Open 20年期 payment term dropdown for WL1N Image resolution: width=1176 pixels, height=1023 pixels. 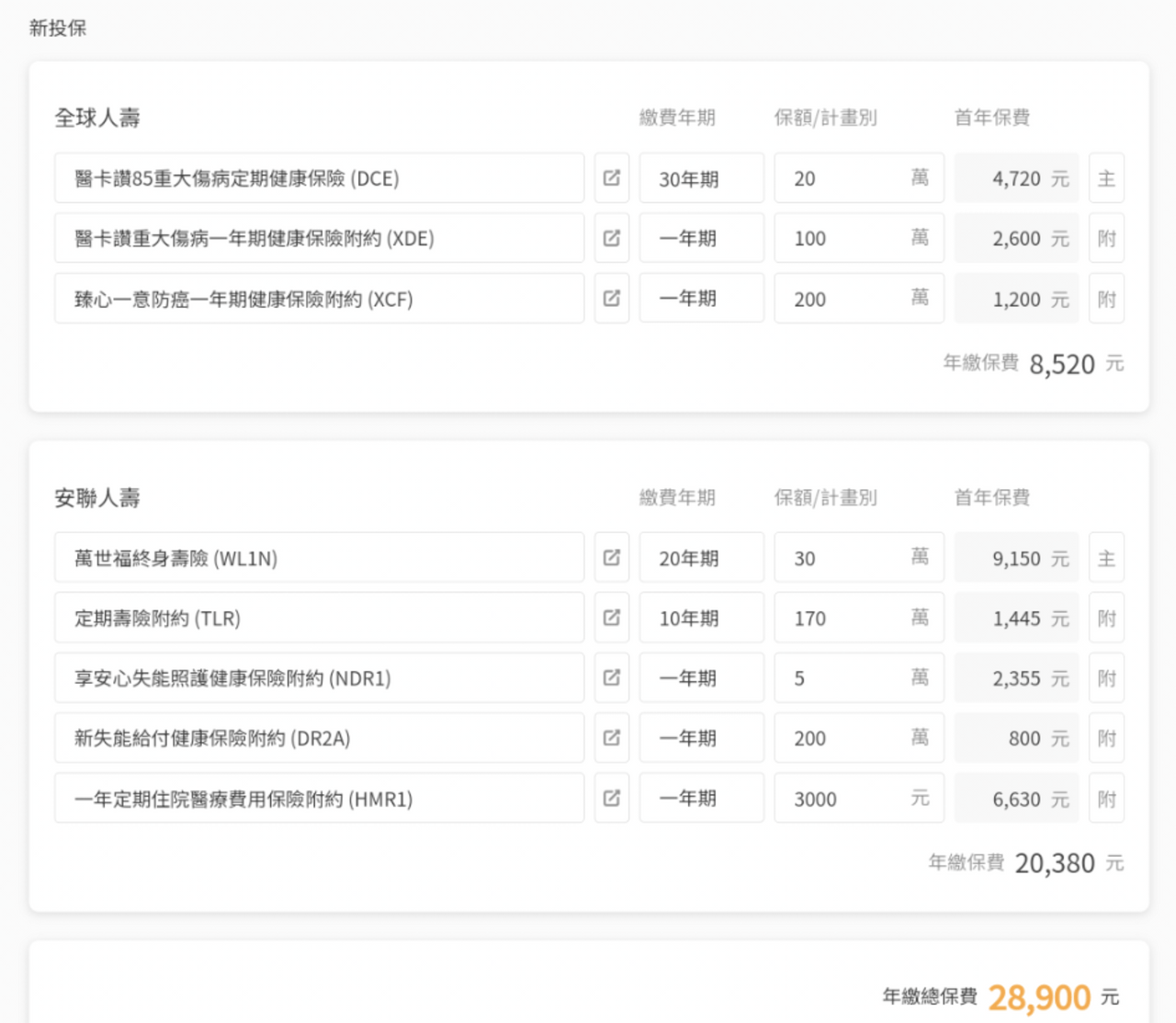point(701,558)
